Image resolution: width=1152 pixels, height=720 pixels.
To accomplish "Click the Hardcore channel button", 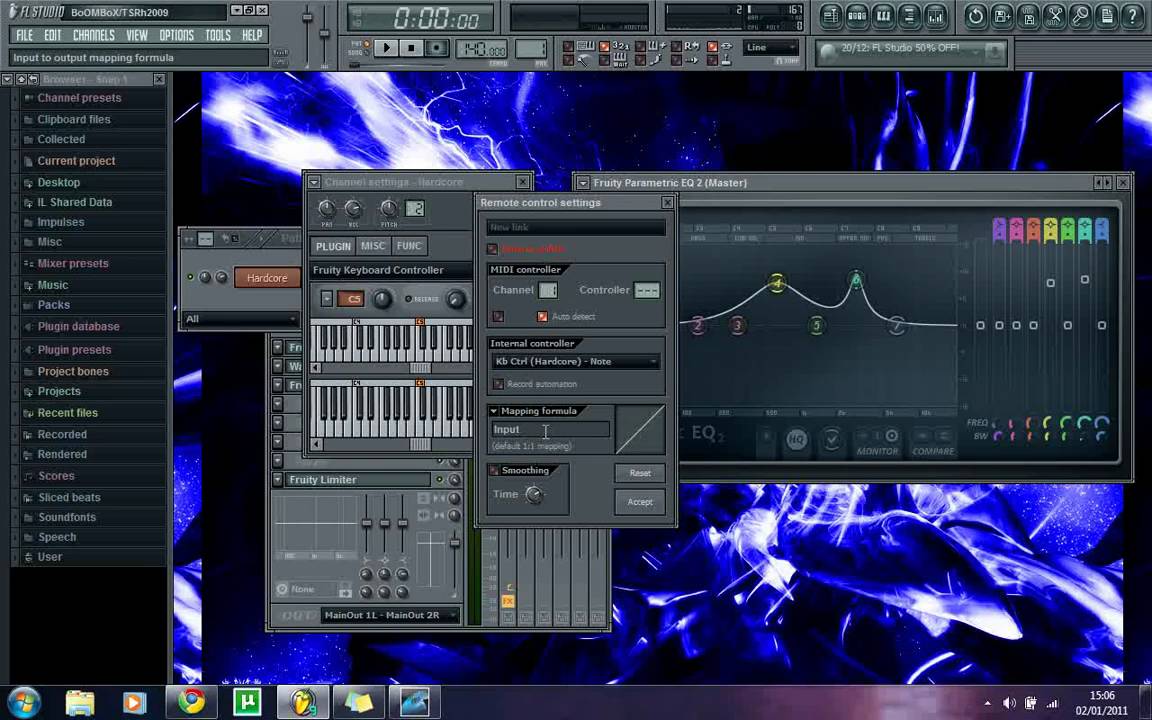I will (267, 278).
